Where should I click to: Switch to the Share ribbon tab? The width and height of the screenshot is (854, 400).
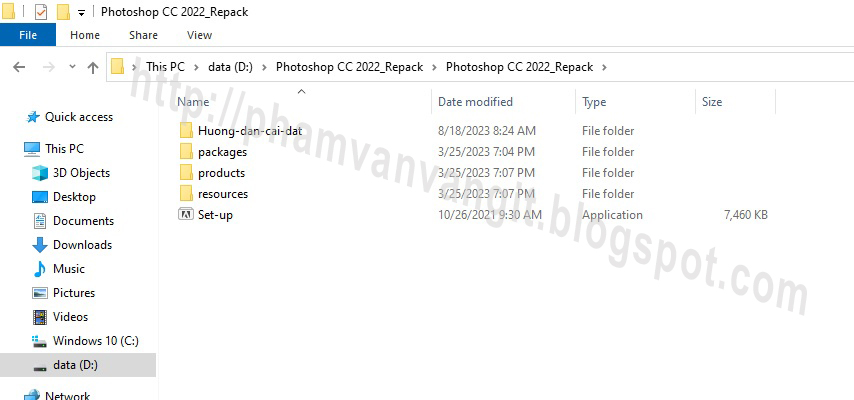pyautogui.click(x=143, y=35)
